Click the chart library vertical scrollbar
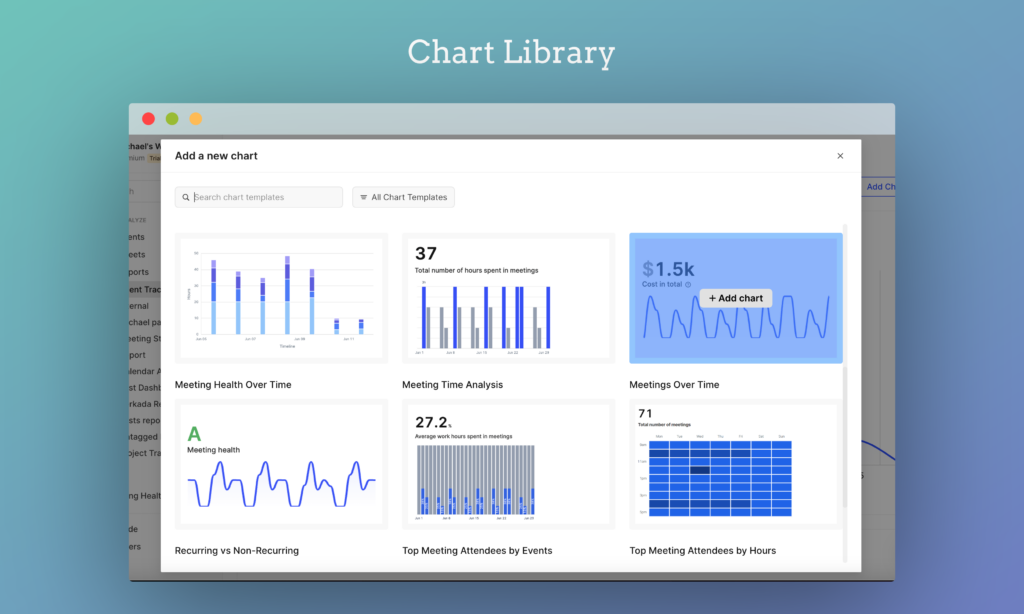 pyautogui.click(x=845, y=436)
